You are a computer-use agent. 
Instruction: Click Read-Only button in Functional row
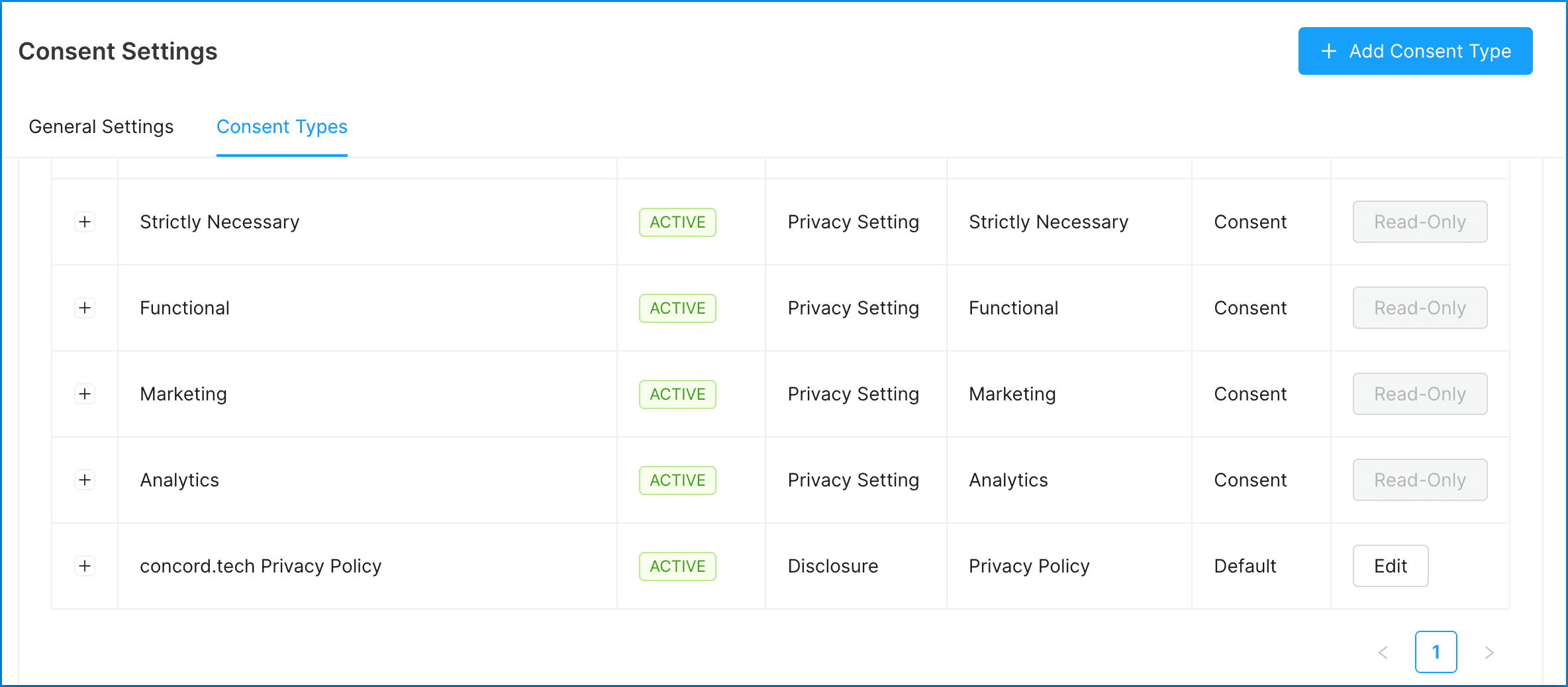1420,308
